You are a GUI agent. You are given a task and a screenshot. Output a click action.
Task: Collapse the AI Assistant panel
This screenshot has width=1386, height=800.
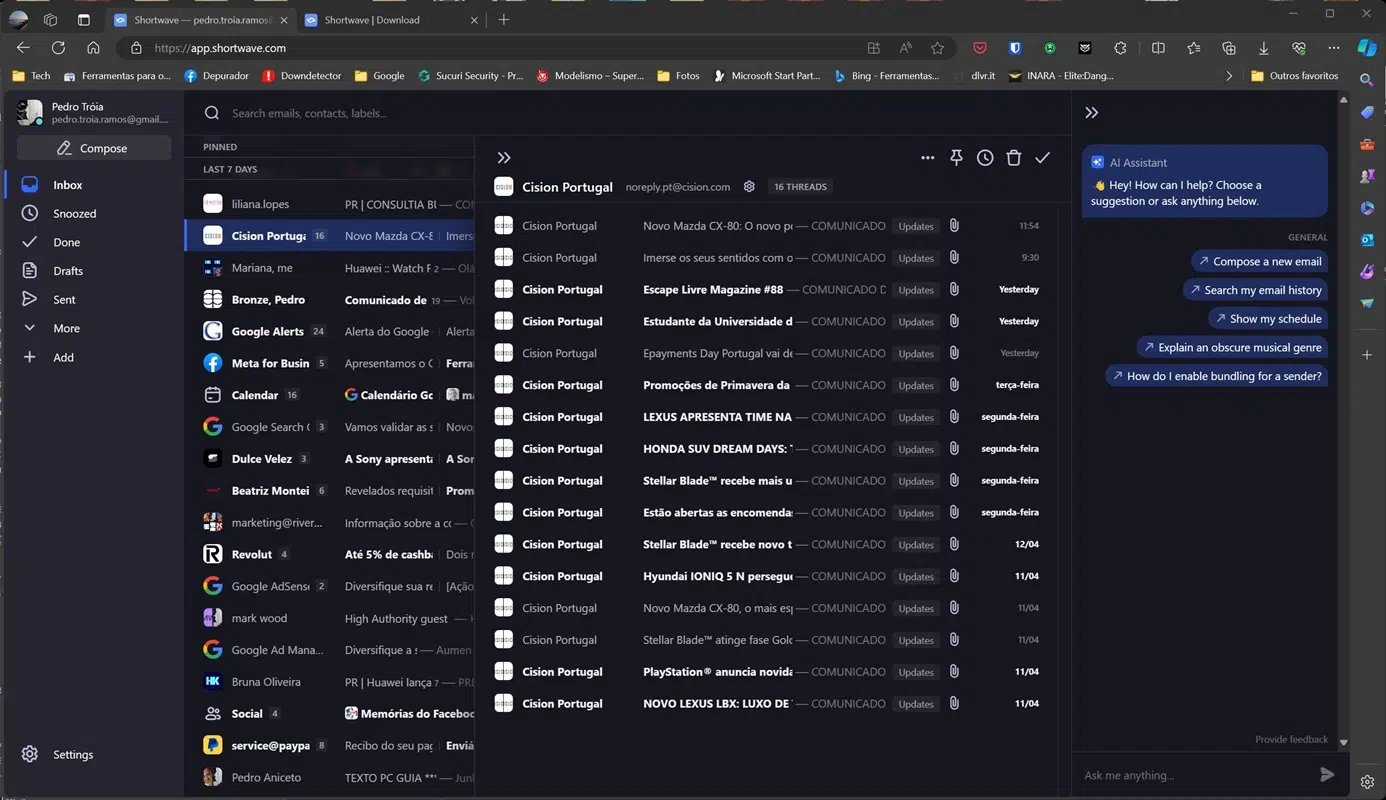(x=1092, y=113)
